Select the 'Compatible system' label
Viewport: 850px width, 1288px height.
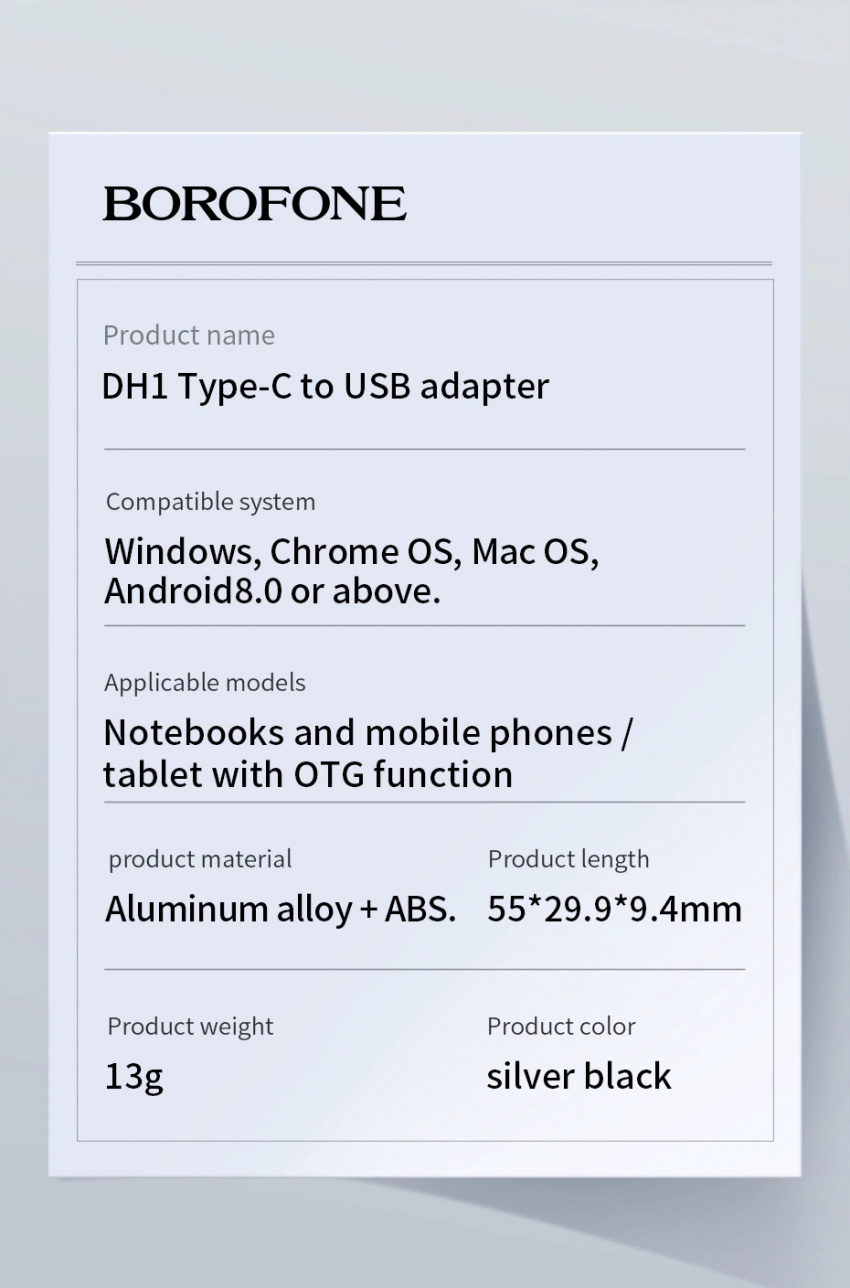pos(210,502)
